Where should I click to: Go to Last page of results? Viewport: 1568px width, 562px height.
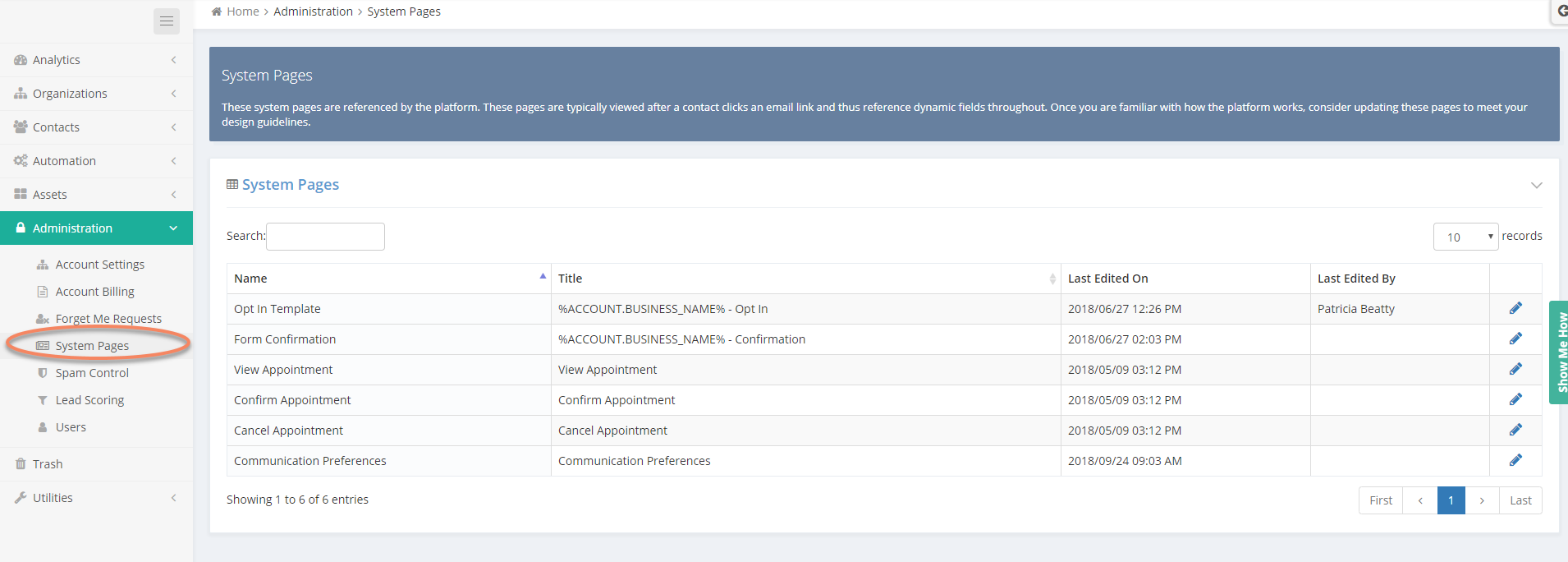1520,500
